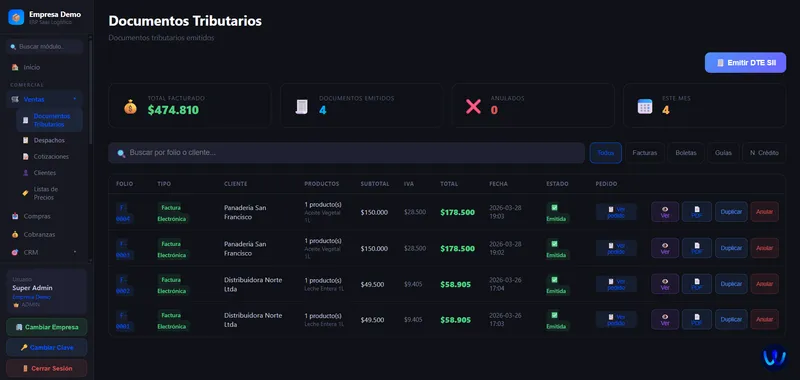This screenshot has height=380, width=800.
Task: Annul the 2026-03-26 17:03 invoice
Action: pos(764,319)
